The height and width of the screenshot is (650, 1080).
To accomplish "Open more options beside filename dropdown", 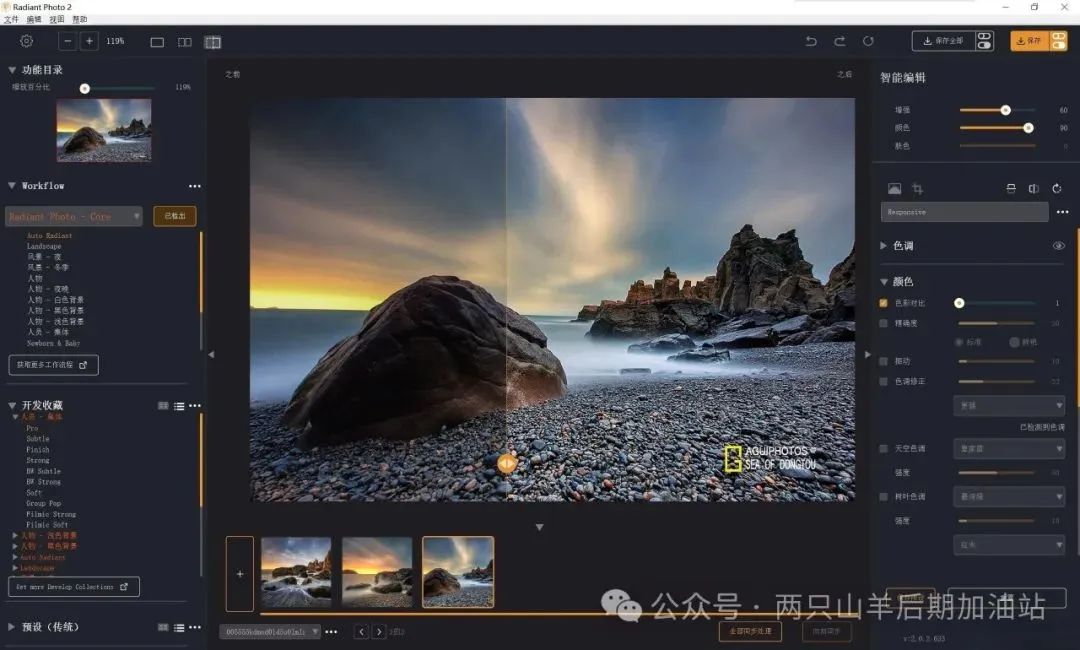I will (x=331, y=631).
